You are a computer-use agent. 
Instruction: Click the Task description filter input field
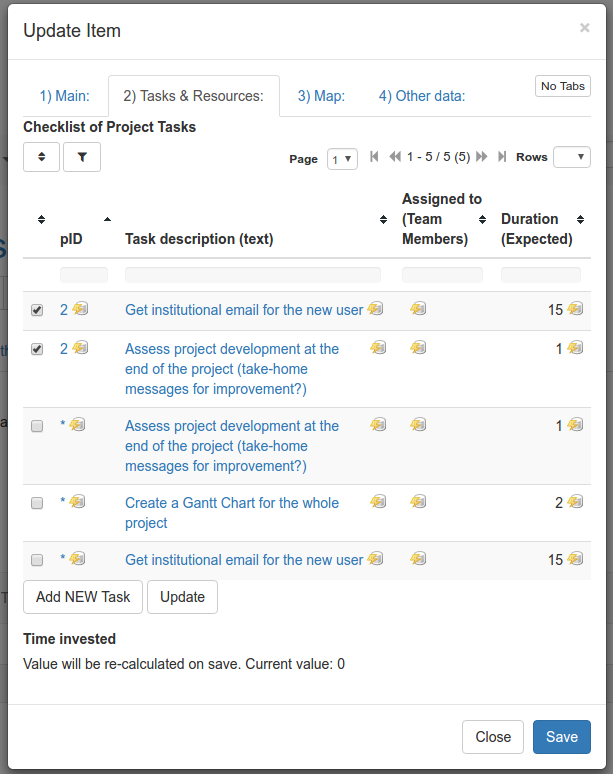(252, 274)
